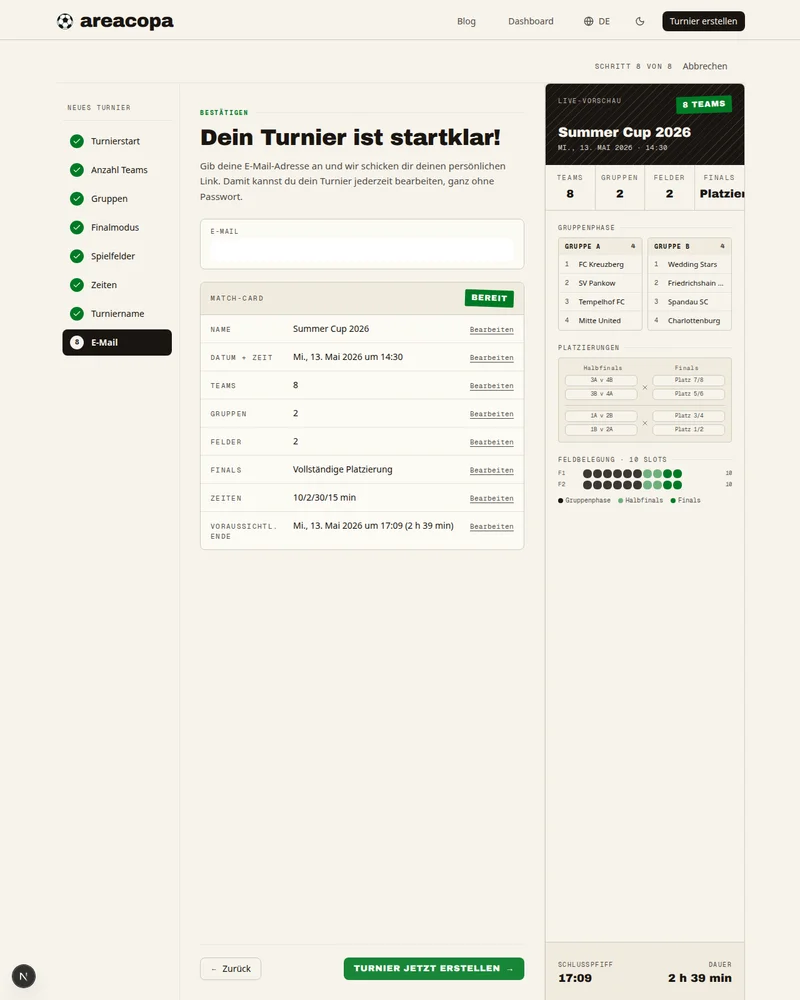Click Bearbeiten in Teams row
Image resolution: width=800 pixels, height=1000 pixels.
(491, 386)
